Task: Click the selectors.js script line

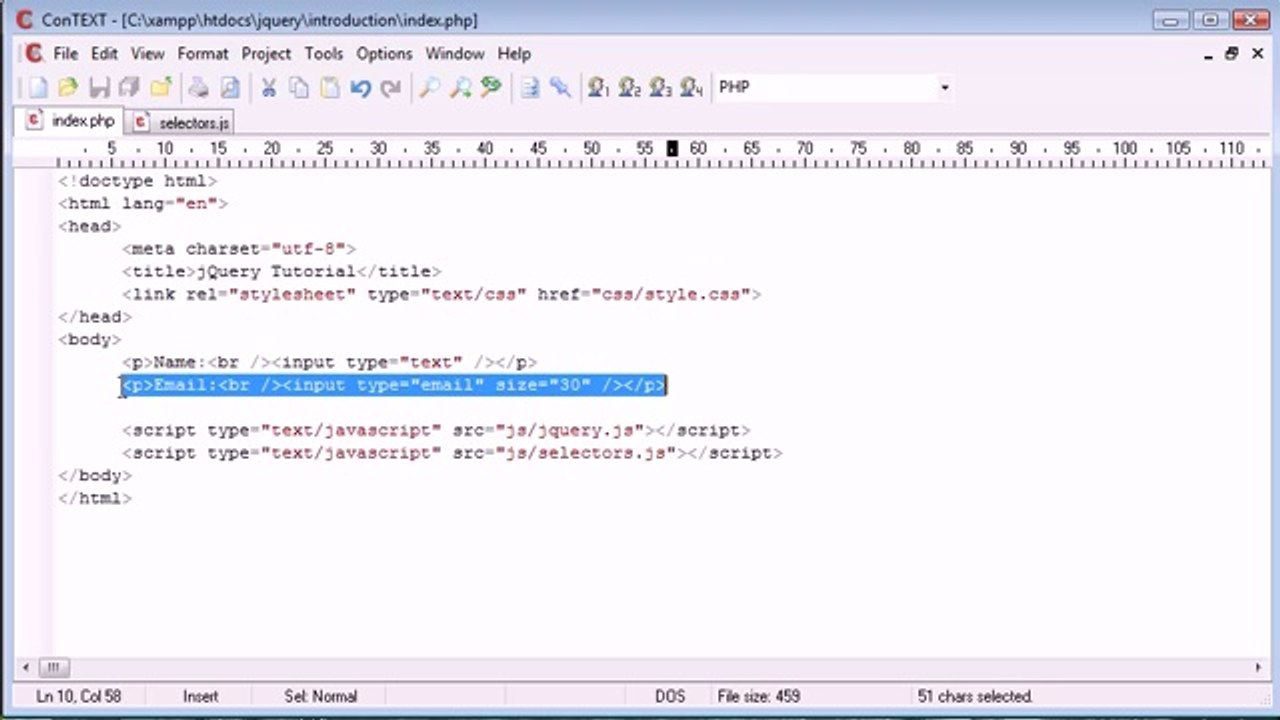Action: 452,453
